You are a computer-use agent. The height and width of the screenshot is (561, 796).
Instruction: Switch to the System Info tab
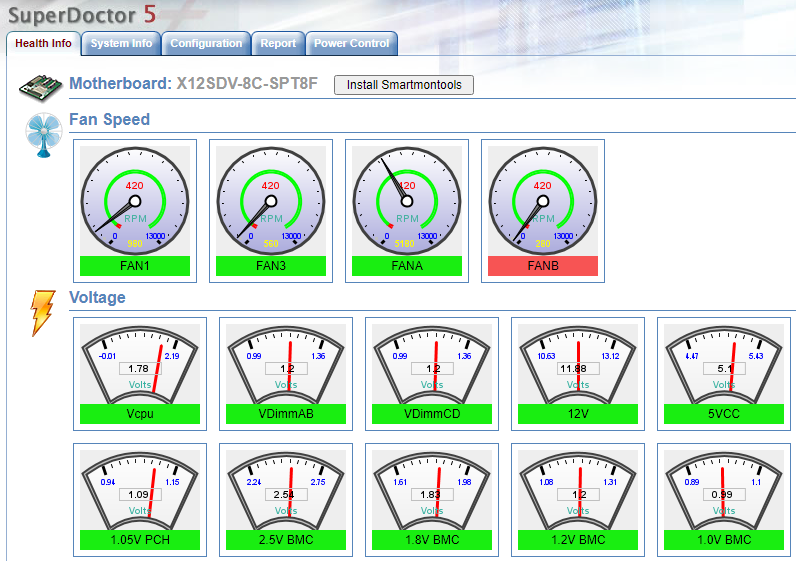point(121,44)
